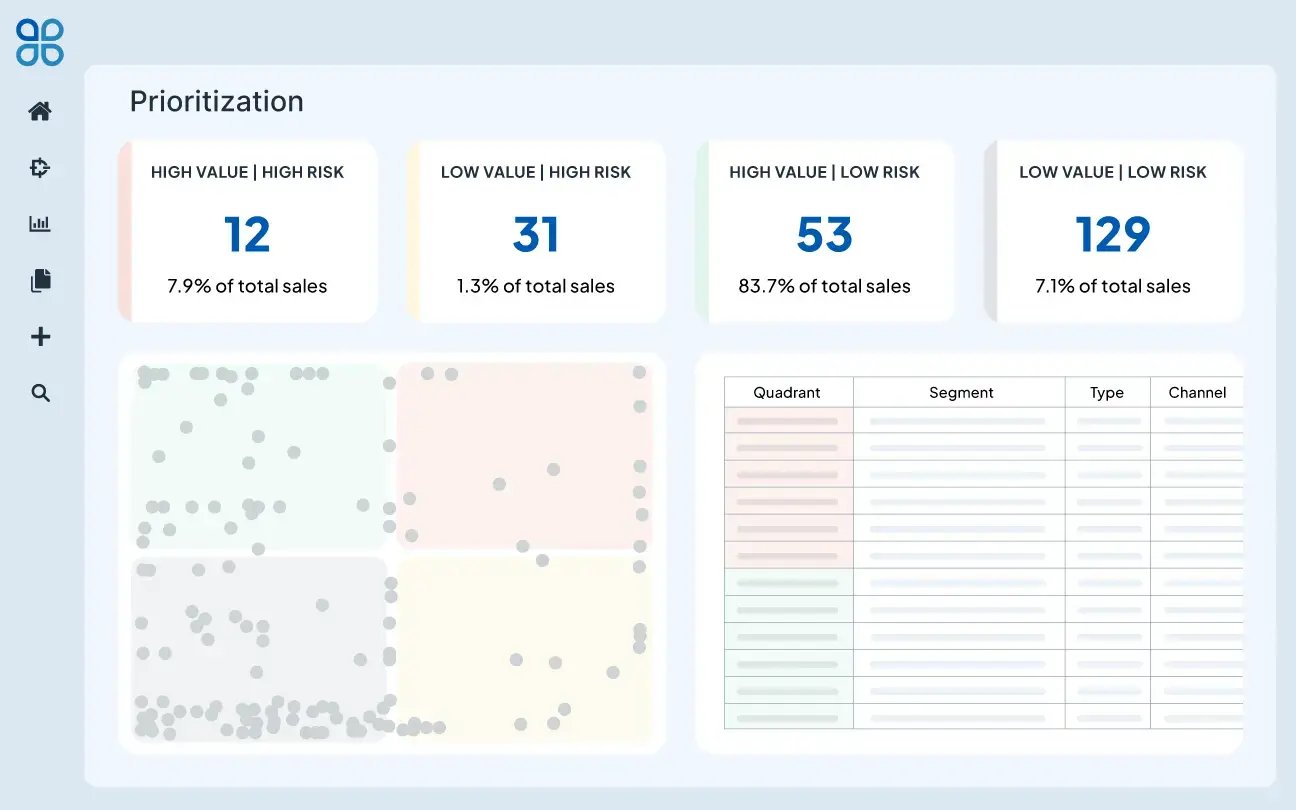Screen dimensions: 1296x810
Task: Click the gray lower-left scatter quadrant
Action: [259, 649]
